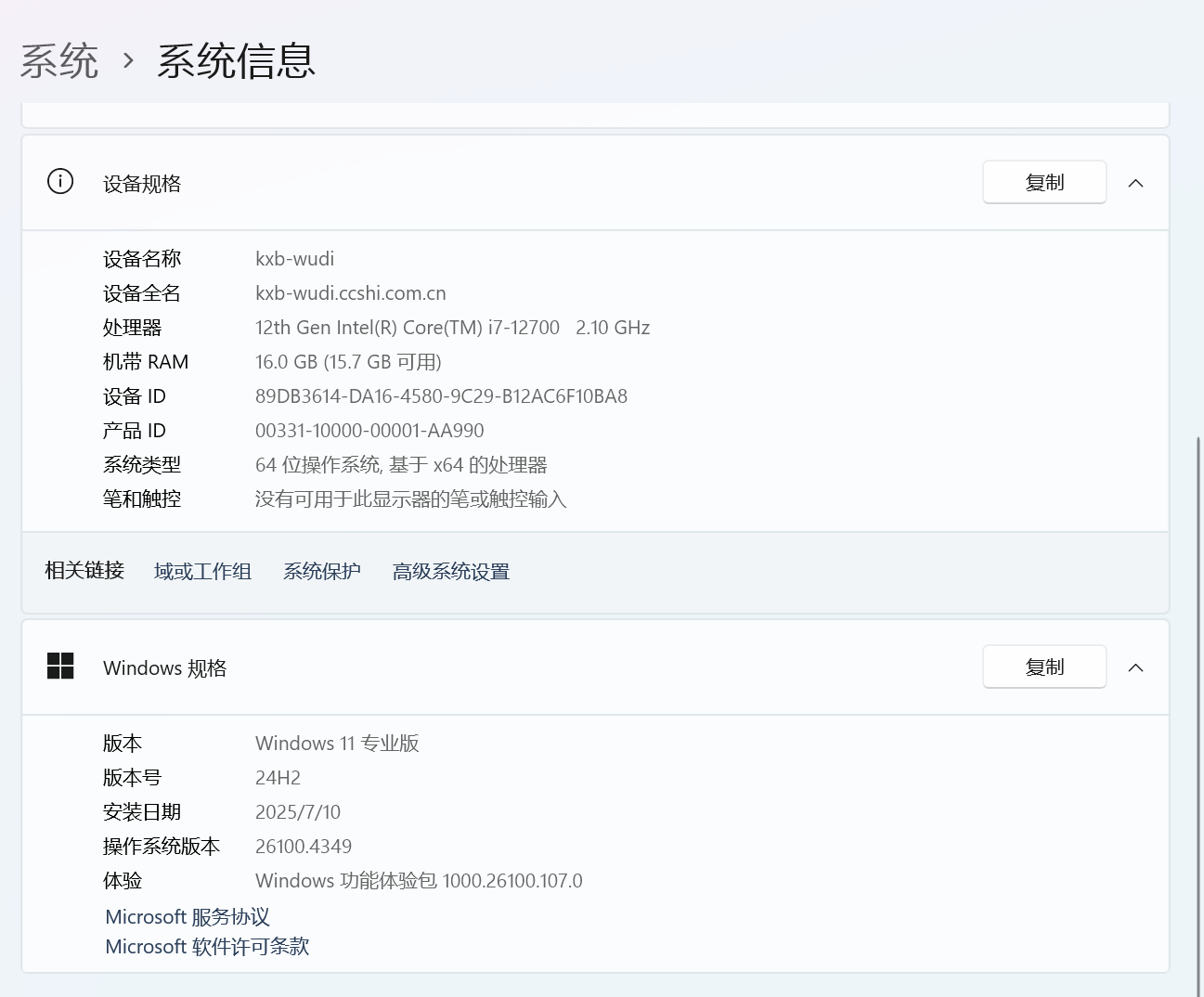
Task: Open the Microsoft 软件许可条款 link
Action: 207,947
